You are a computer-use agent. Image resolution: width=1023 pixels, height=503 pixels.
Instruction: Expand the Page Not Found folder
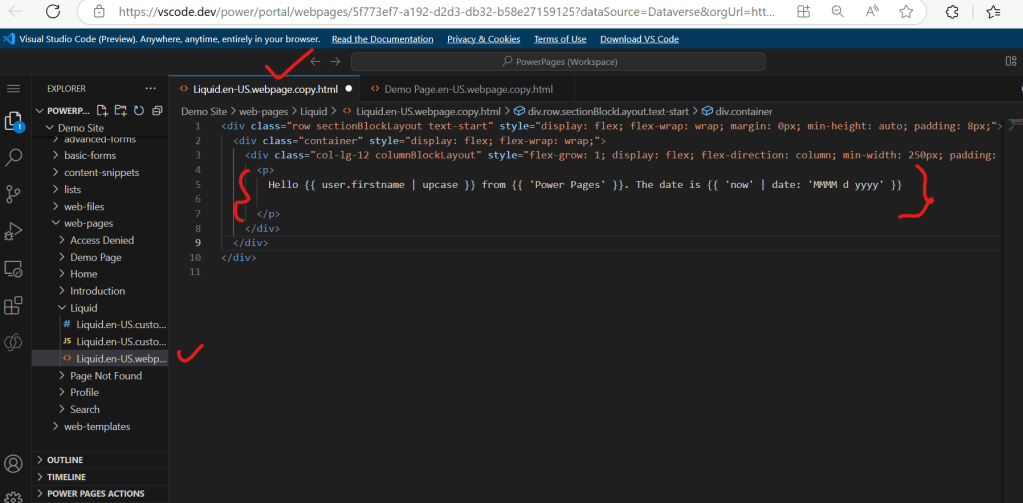pyautogui.click(x=106, y=376)
